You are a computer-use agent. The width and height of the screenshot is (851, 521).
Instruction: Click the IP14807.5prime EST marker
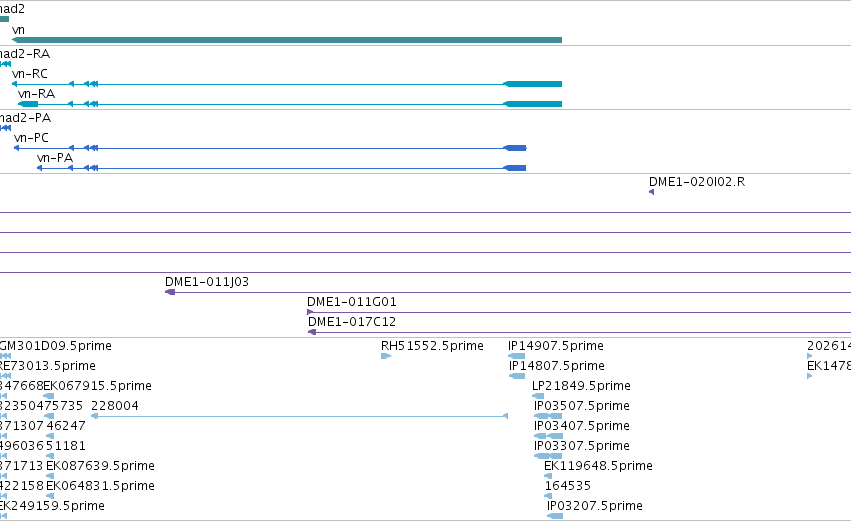[x=517, y=376]
